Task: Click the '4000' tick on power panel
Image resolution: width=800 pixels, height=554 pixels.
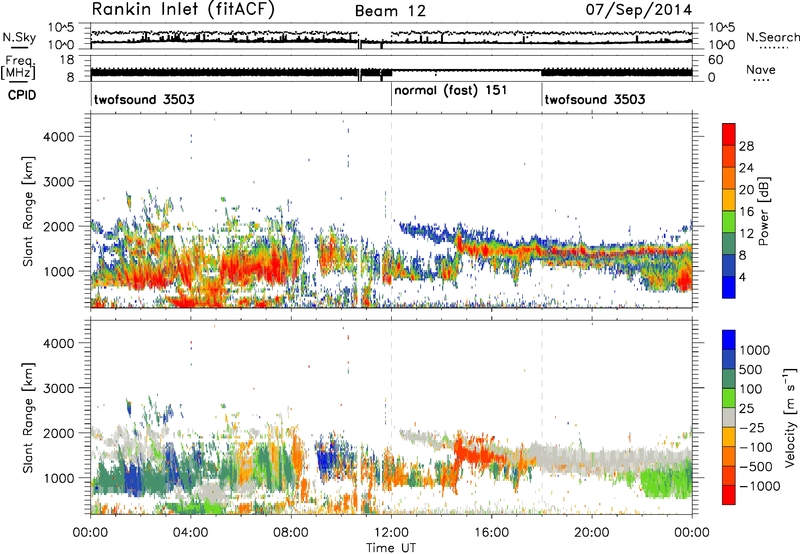Action: [x=58, y=137]
